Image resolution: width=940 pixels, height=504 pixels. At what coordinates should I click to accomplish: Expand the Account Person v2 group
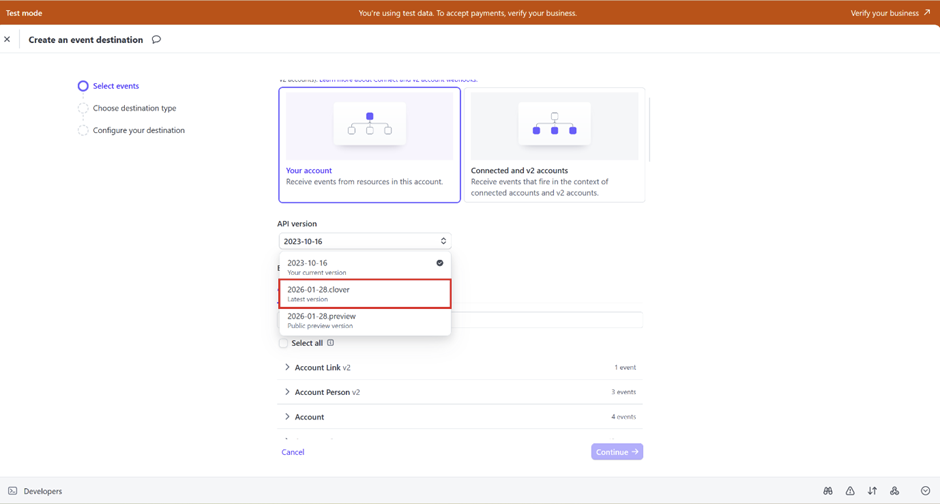coord(287,392)
